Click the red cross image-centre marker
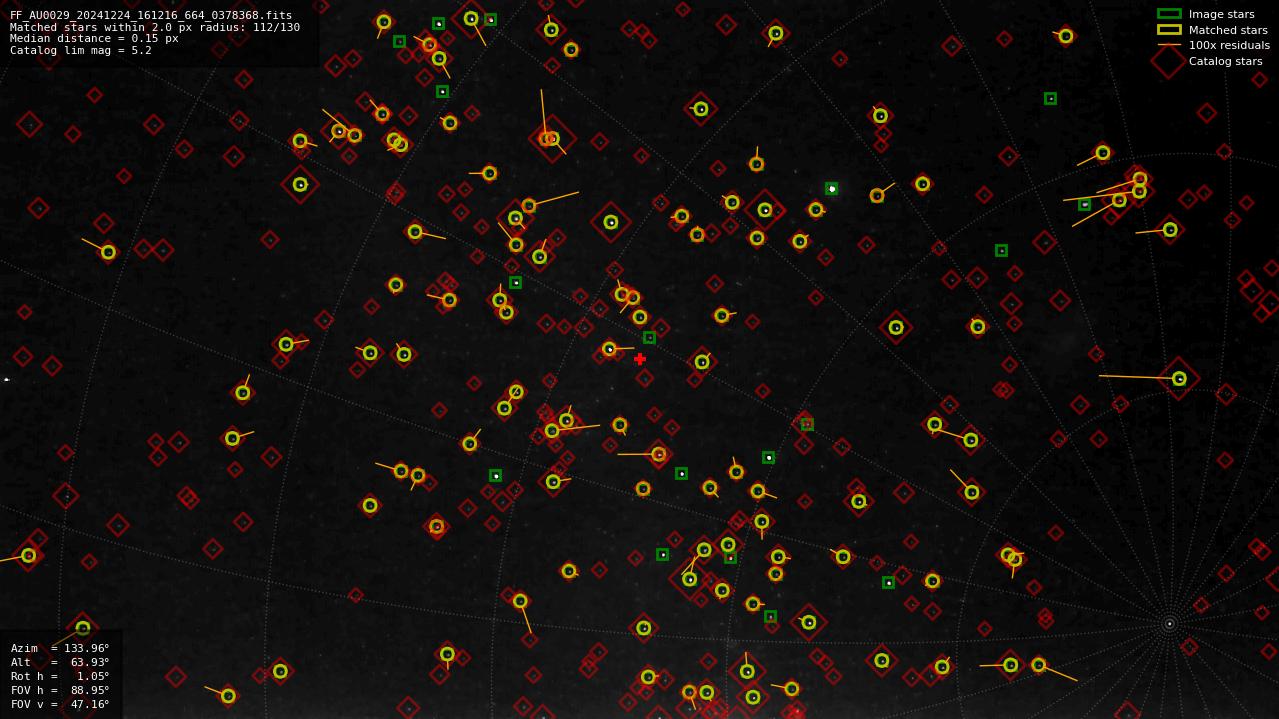This screenshot has height=719, width=1279. pyautogui.click(x=640, y=359)
